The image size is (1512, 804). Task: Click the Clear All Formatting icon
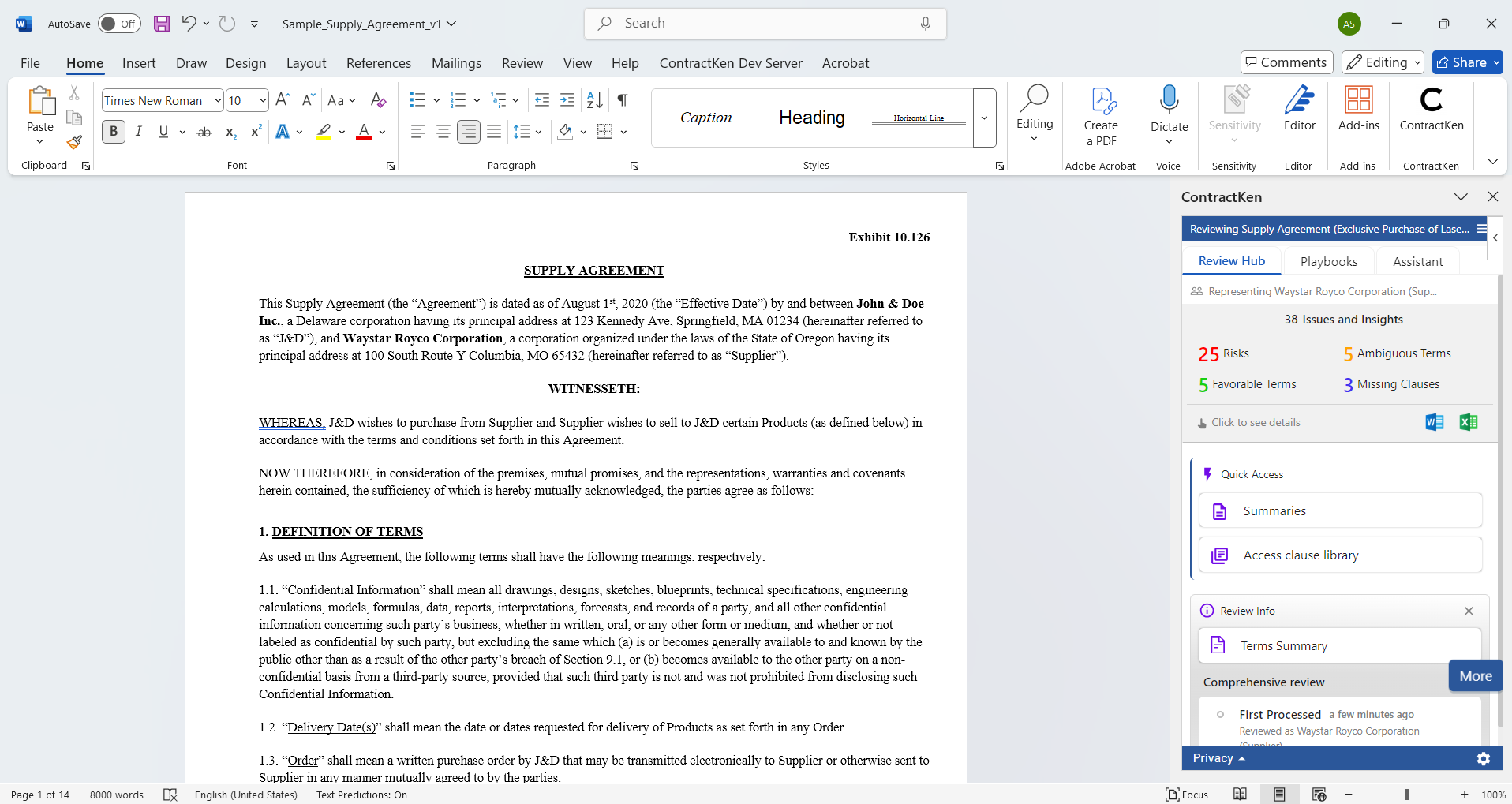[x=379, y=100]
